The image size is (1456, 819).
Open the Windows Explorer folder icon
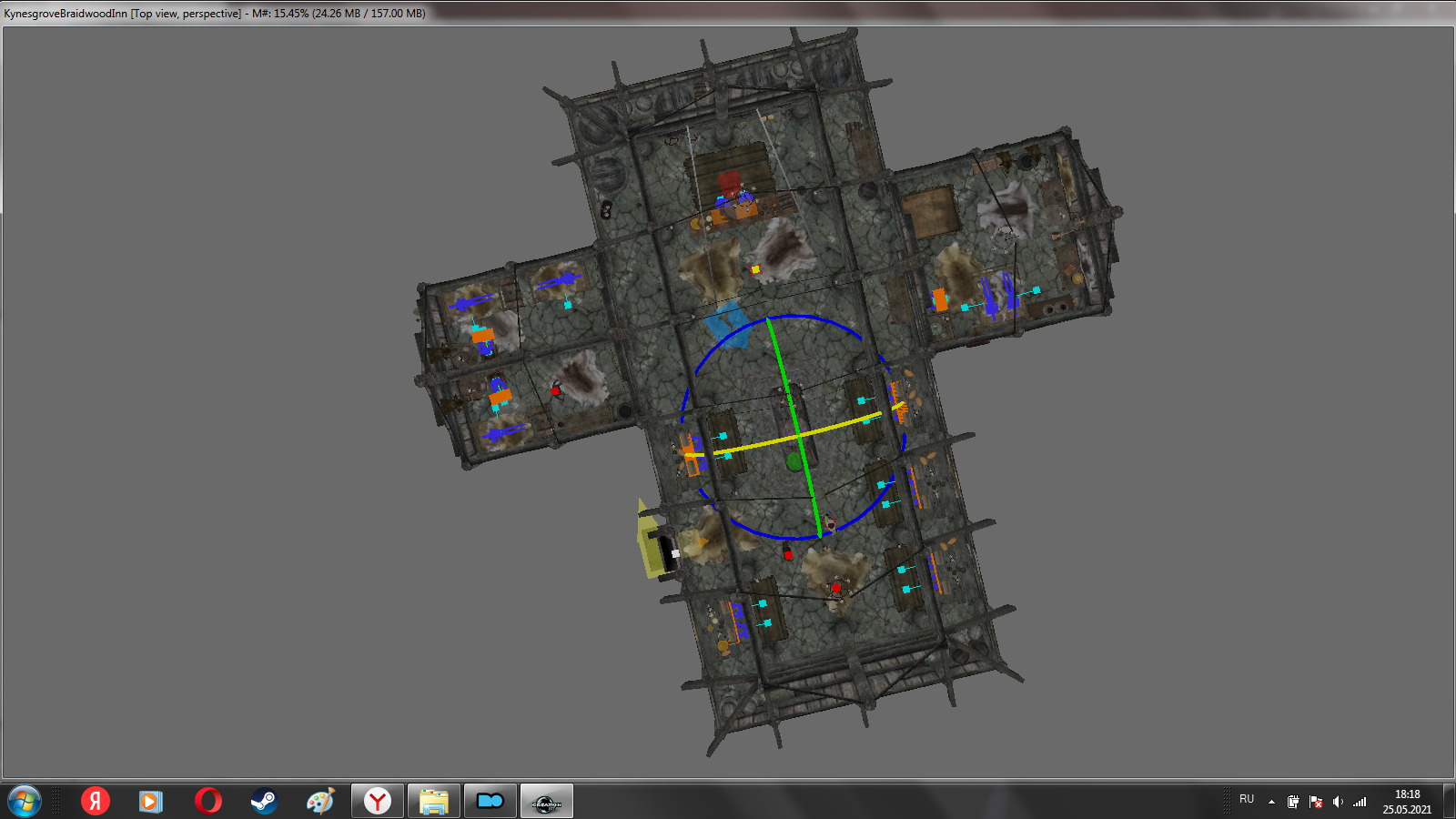point(433,802)
